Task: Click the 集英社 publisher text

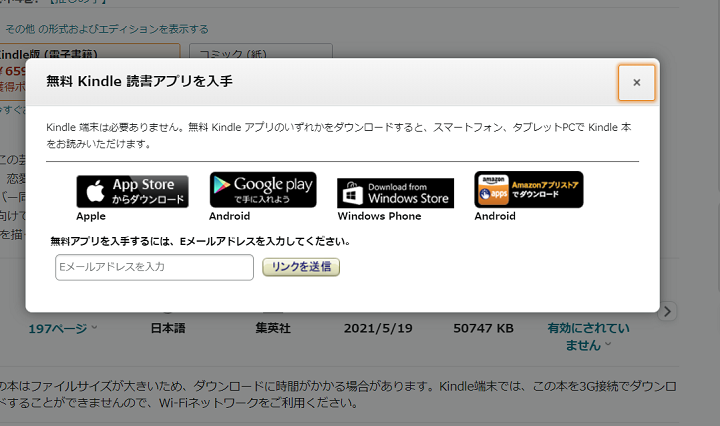Action: [x=273, y=328]
